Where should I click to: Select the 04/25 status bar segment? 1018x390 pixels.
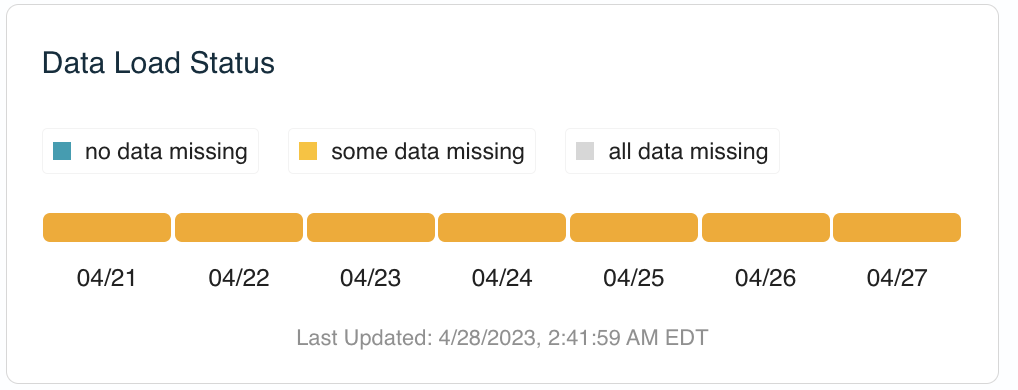pos(634,228)
